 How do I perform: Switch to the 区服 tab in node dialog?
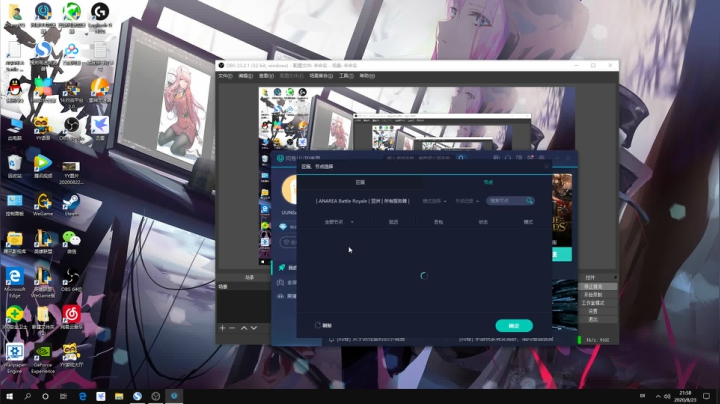tap(360, 182)
